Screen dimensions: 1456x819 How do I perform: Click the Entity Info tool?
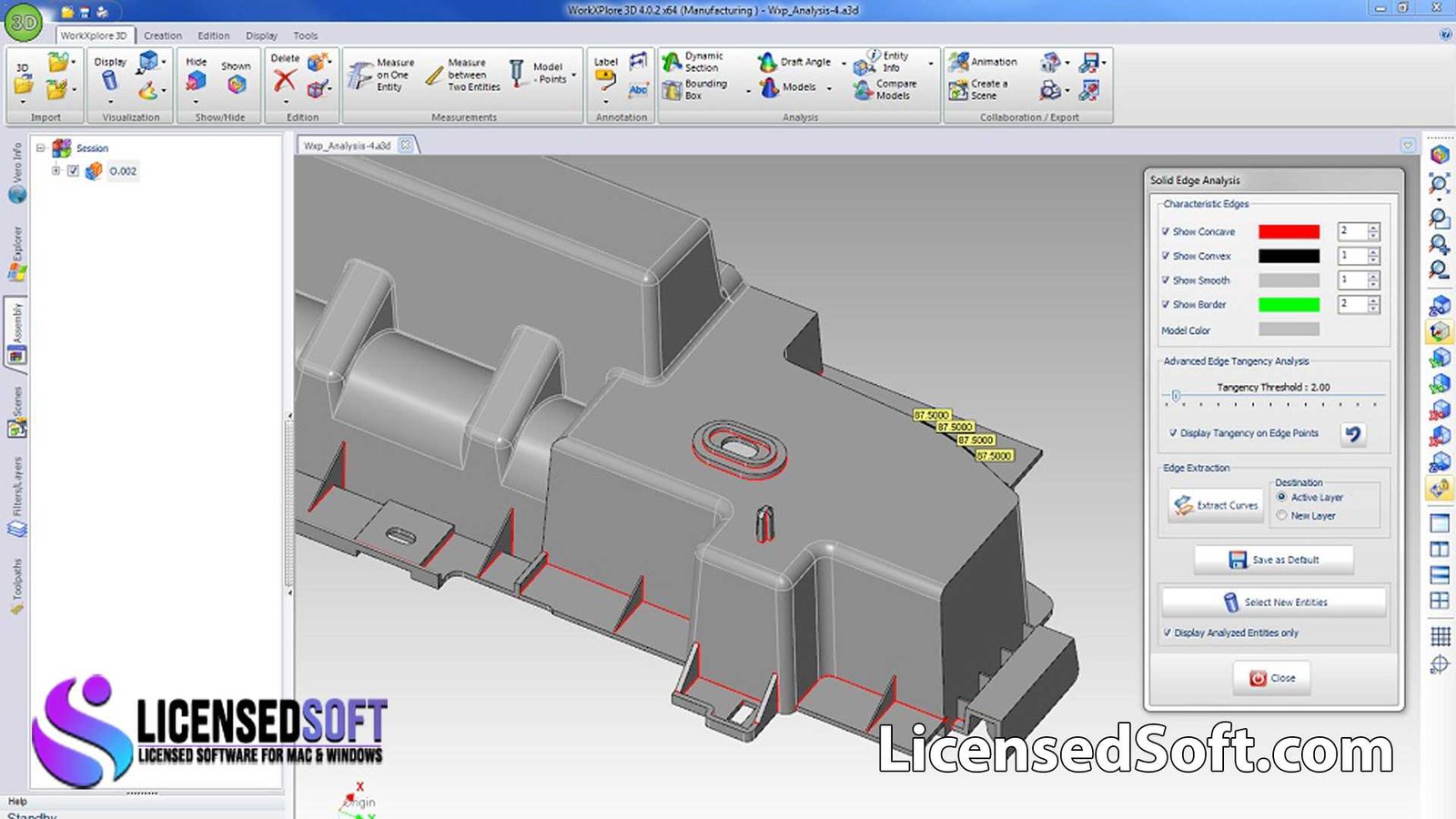tap(882, 62)
